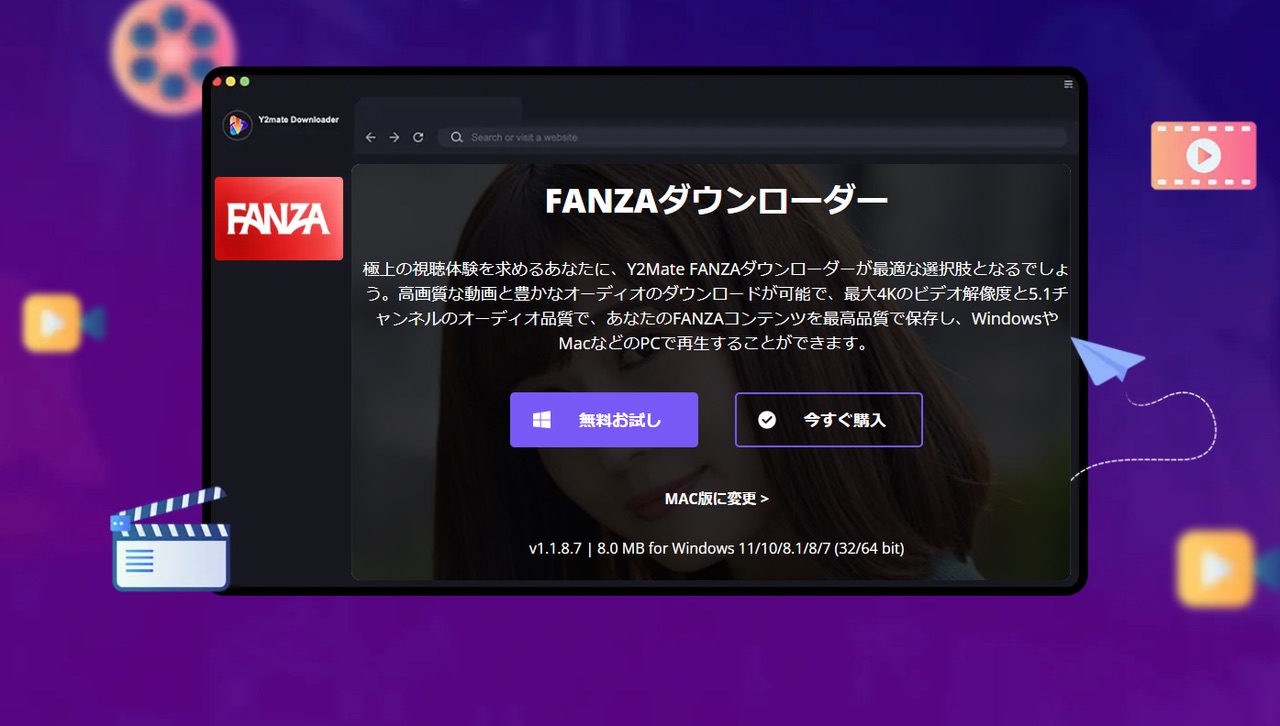
Task: Click the green maximize window dot
Action: point(245,81)
